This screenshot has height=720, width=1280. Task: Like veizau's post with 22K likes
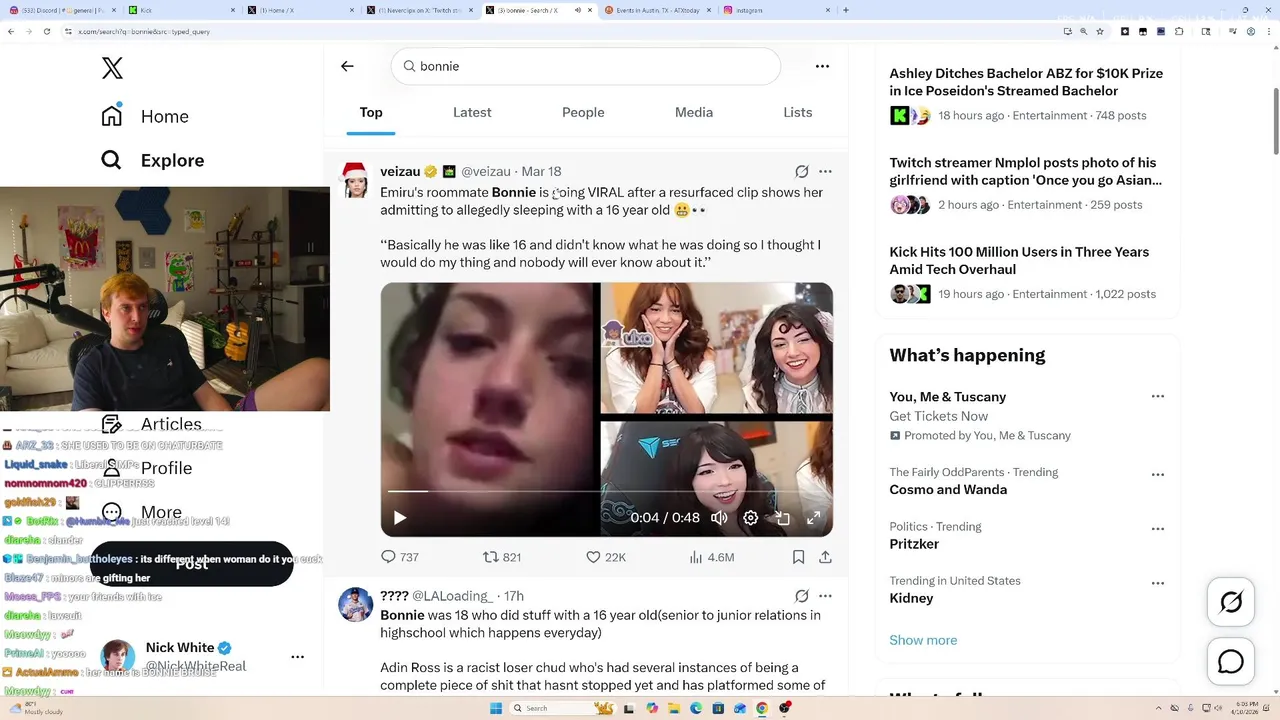point(606,557)
